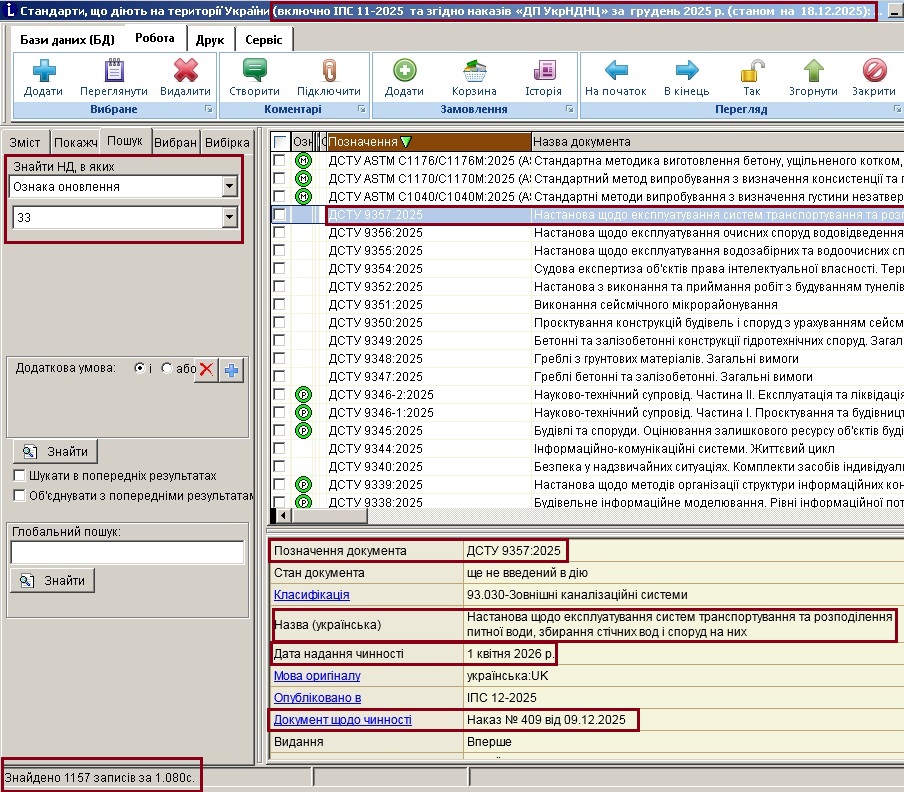Image resolution: width=904 pixels, height=792 pixels.
Task: Open order Історія icon
Action: 544,72
